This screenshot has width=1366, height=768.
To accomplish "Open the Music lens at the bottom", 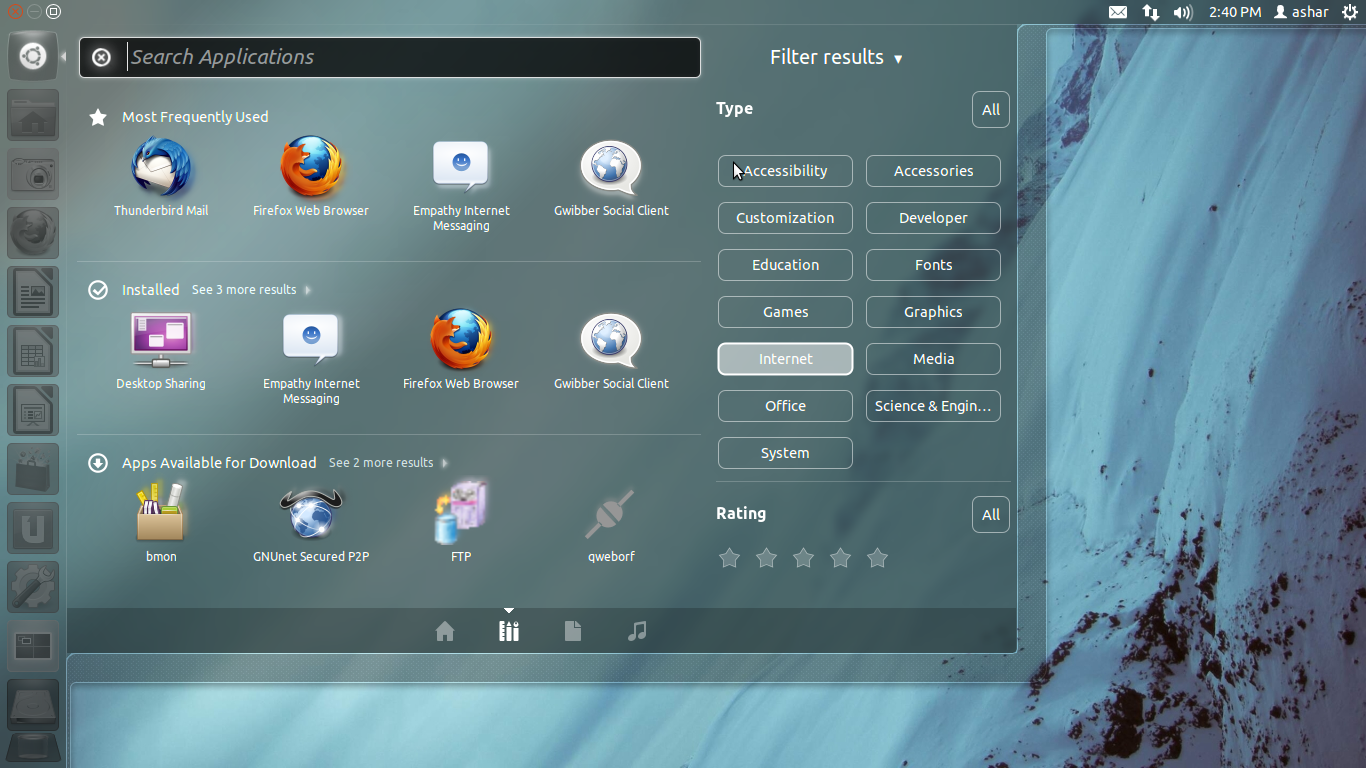I will 637,631.
